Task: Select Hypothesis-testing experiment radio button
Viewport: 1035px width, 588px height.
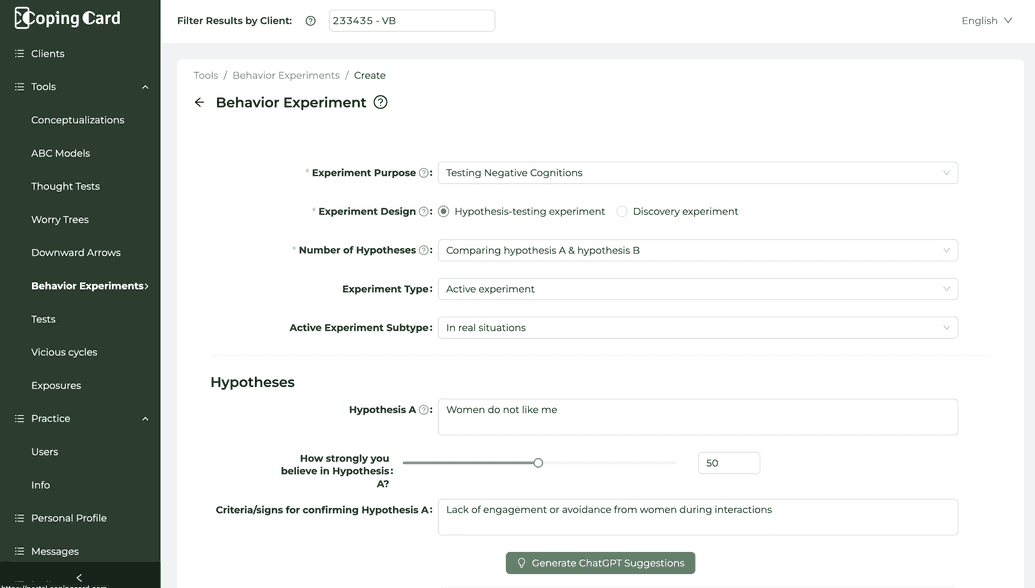Action: [444, 211]
